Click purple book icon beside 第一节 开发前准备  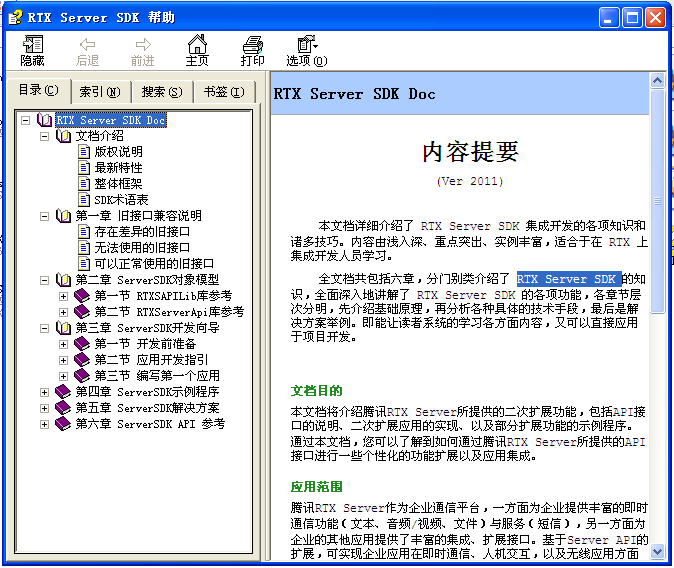coord(82,344)
